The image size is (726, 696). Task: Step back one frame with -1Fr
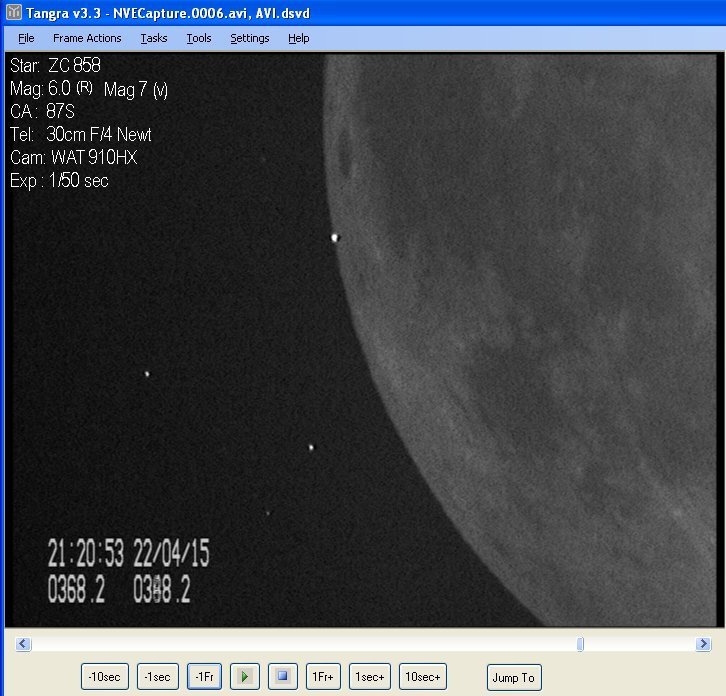tap(204, 677)
